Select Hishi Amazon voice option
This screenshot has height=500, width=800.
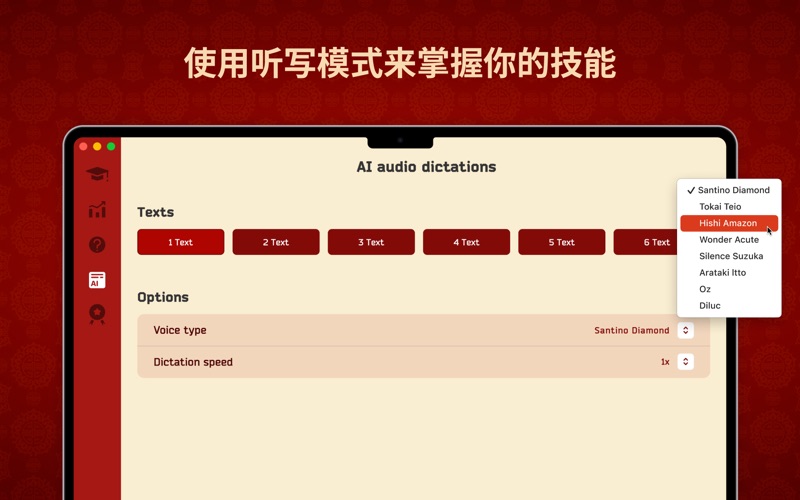(x=728, y=223)
